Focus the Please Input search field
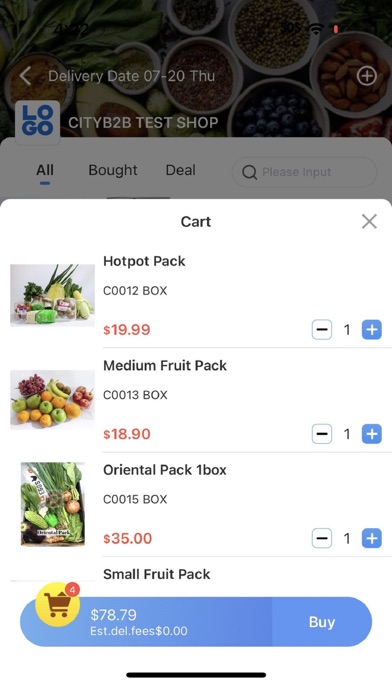The image size is (392, 696). [x=304, y=172]
